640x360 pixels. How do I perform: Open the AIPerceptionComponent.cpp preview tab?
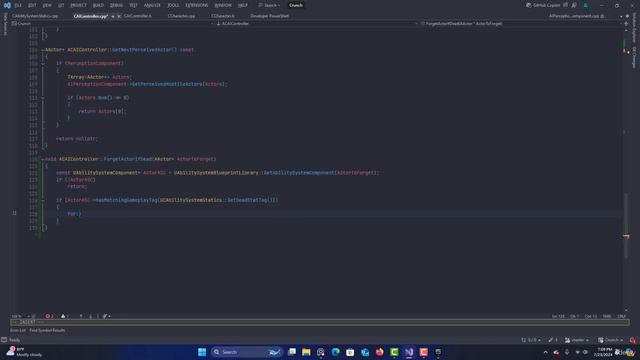click(574, 16)
